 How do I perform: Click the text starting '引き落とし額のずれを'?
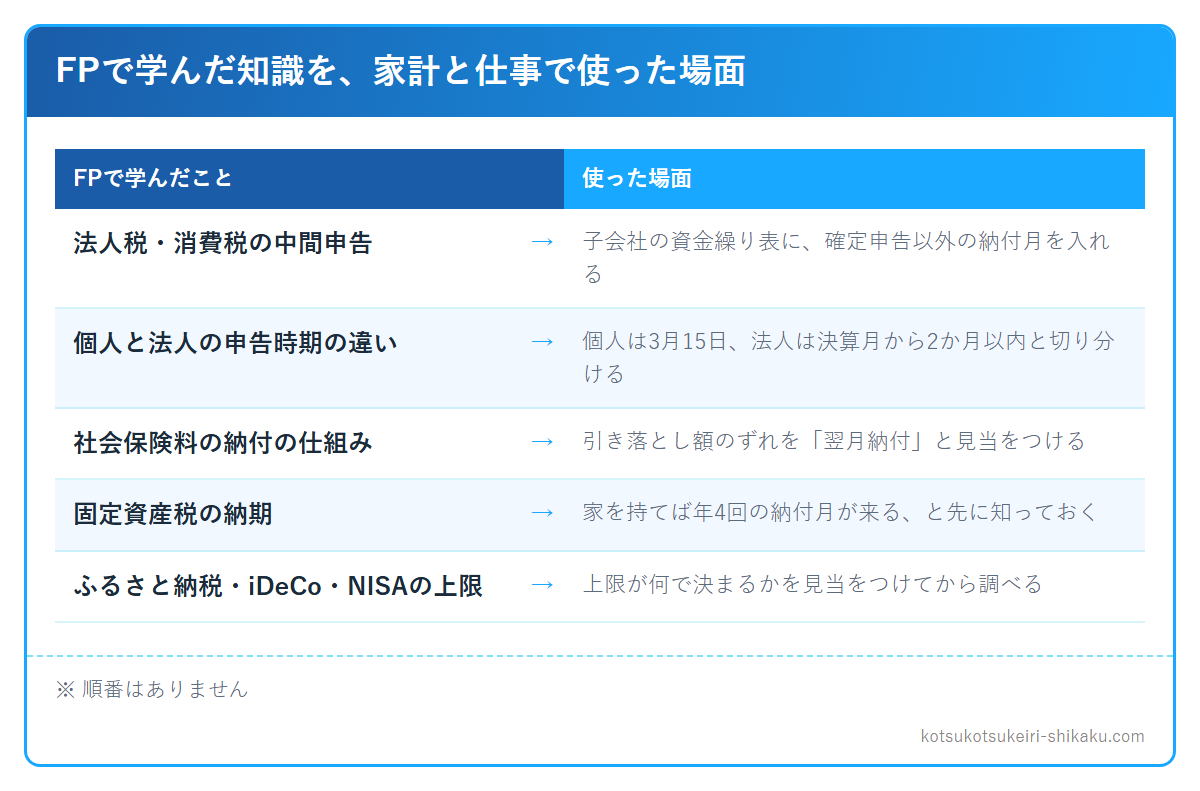click(834, 441)
